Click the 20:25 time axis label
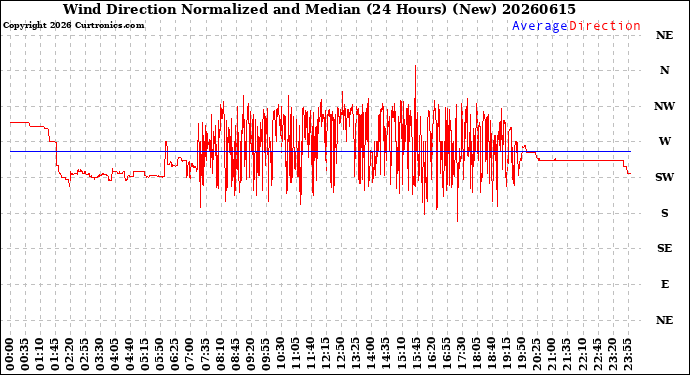 [x=536, y=355]
